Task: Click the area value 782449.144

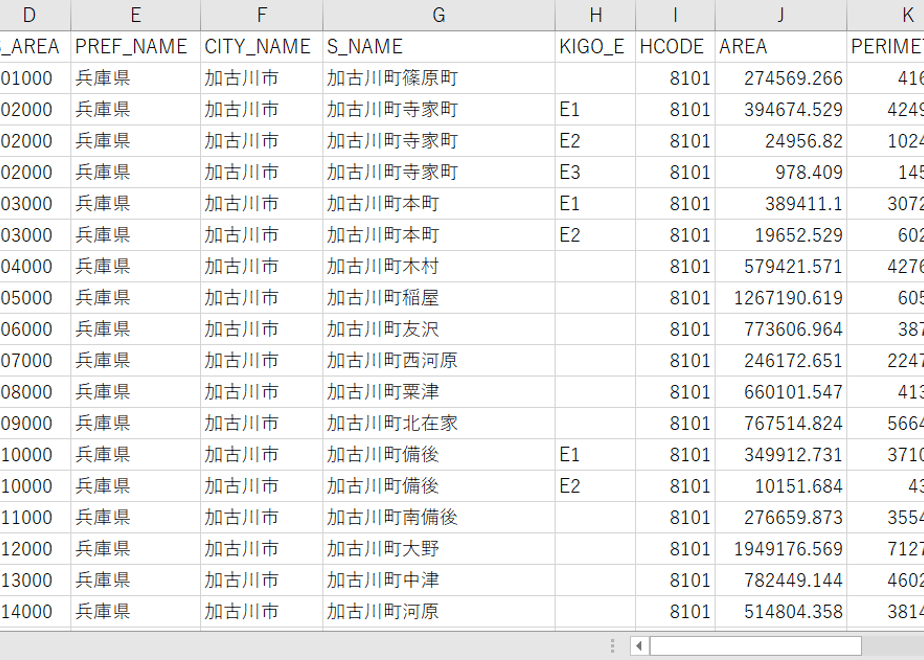Action: tap(781, 580)
